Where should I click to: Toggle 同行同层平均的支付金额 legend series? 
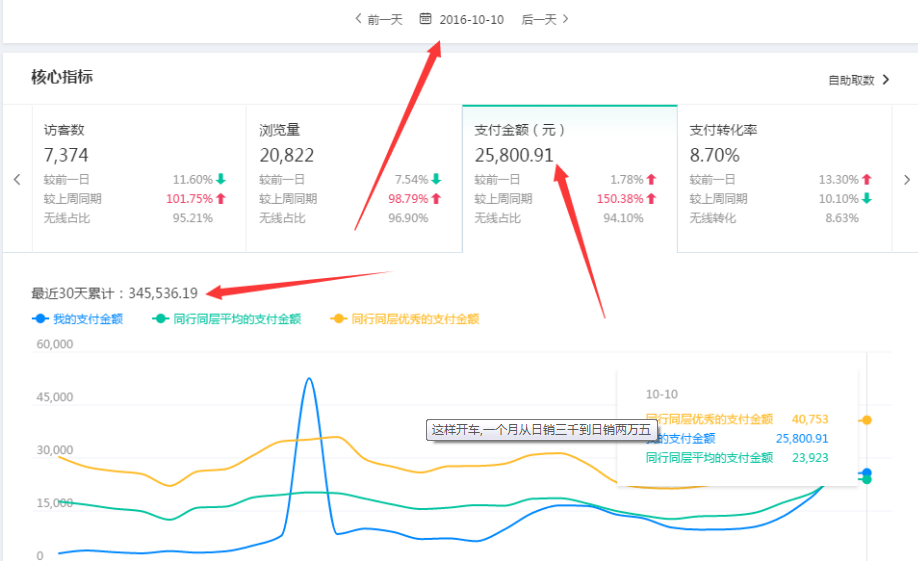point(236,319)
